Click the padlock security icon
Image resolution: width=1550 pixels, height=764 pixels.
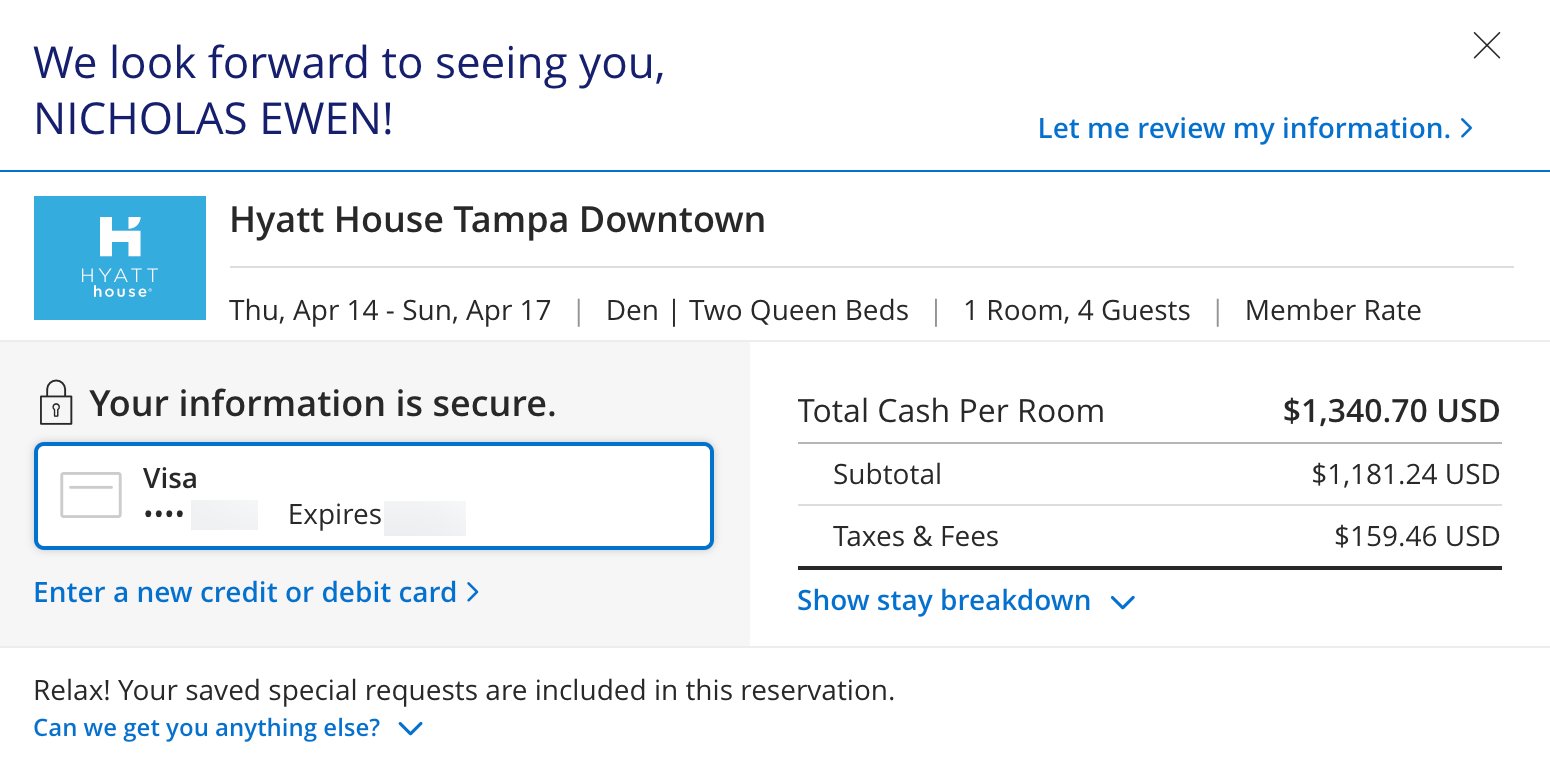click(x=56, y=402)
